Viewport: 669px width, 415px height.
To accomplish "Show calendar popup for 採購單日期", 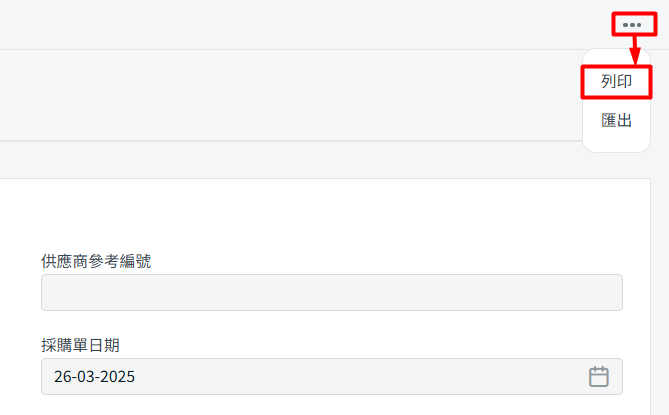I will point(599,377).
